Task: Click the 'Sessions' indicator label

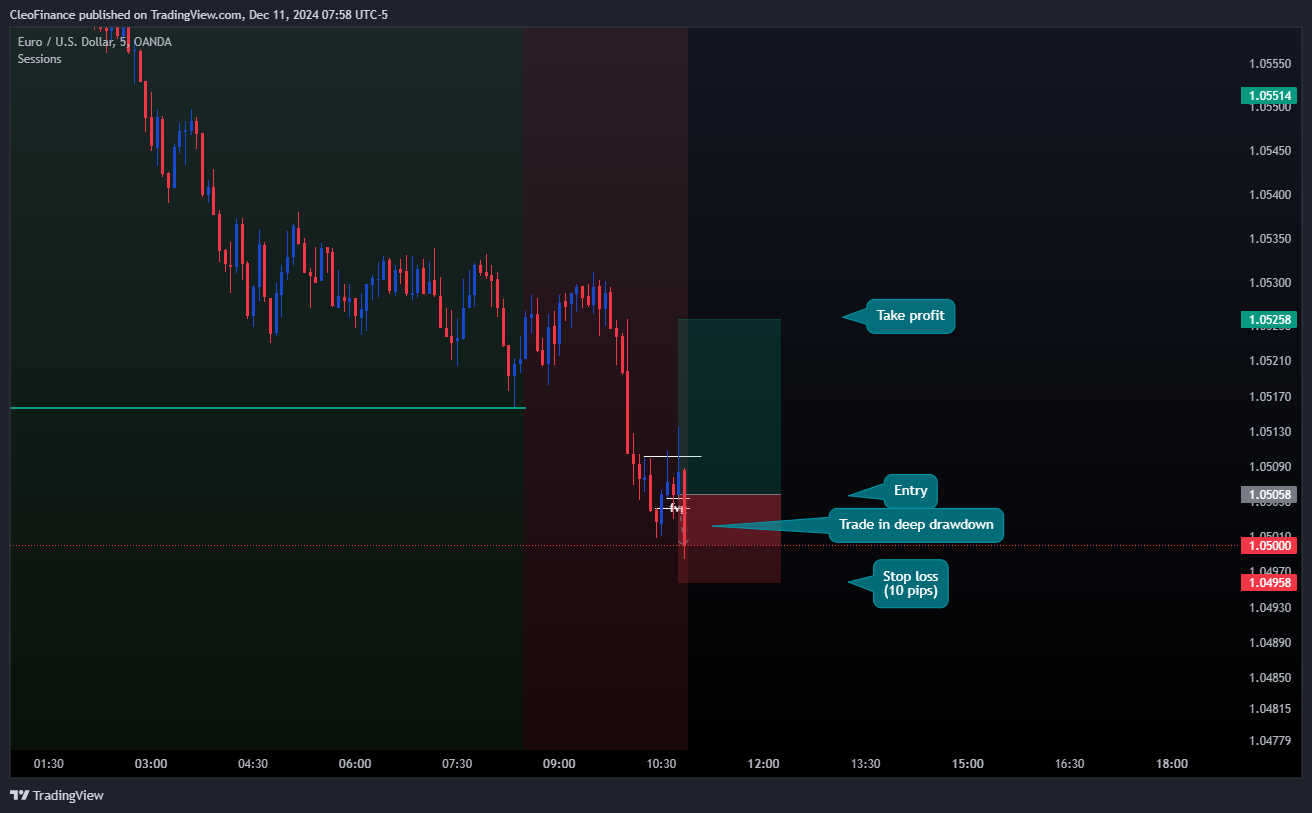Action: (x=39, y=59)
